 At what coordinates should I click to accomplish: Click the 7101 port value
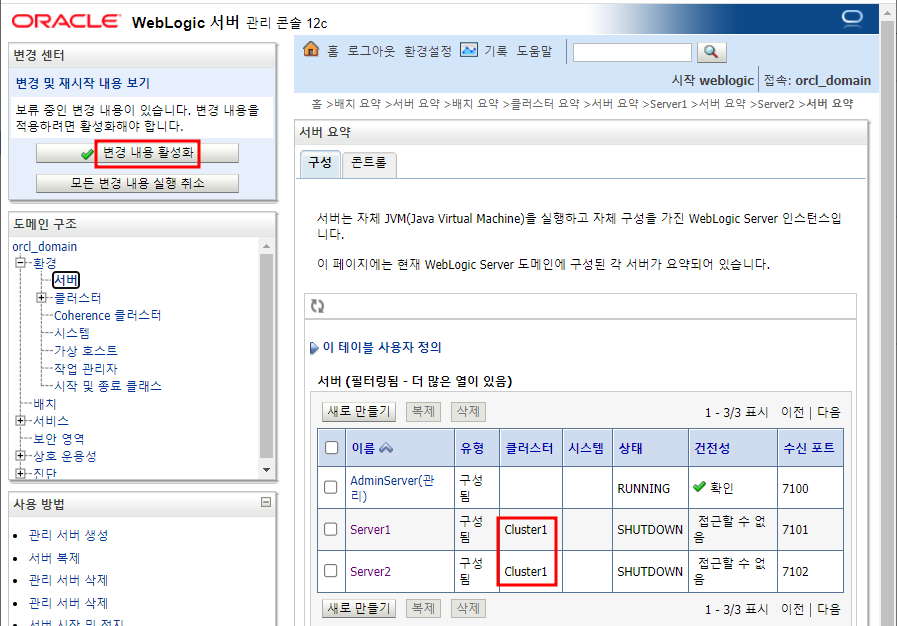795,530
